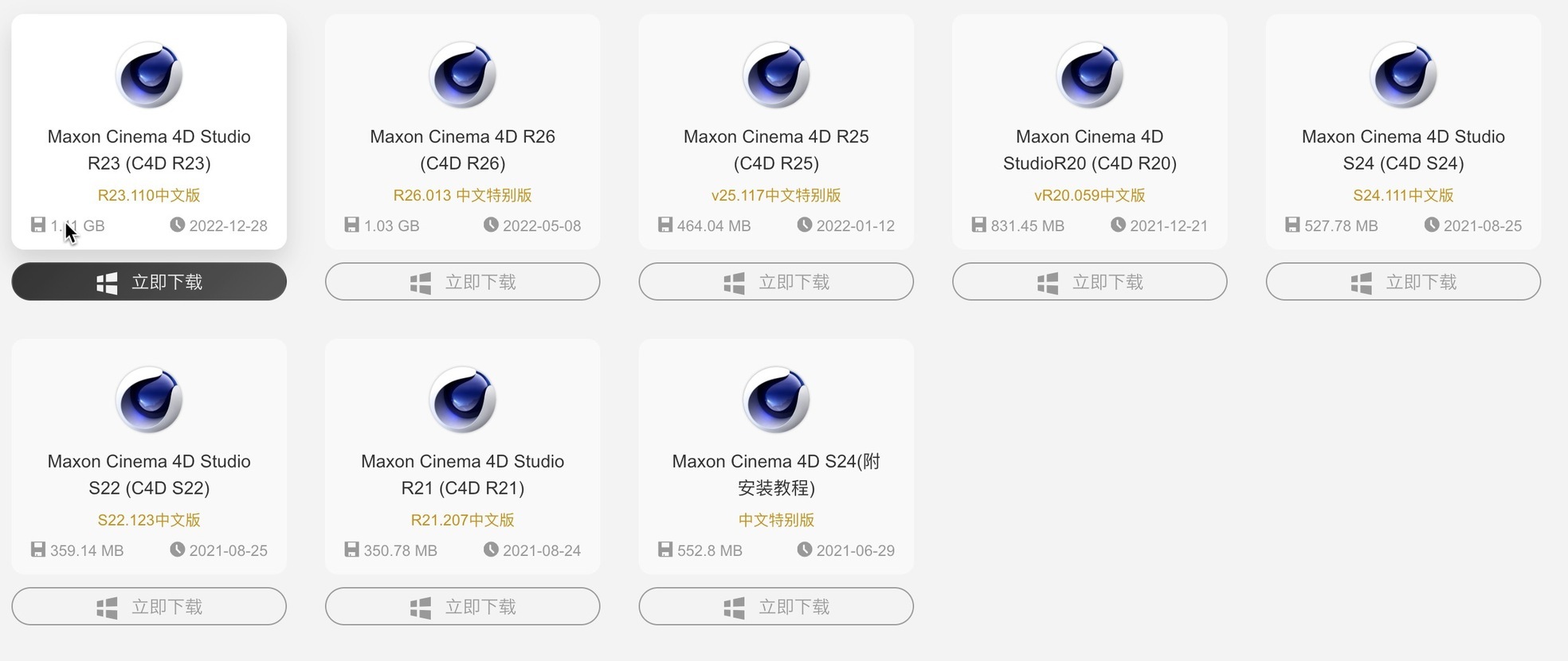This screenshot has height=661, width=1568.
Task: Click the Cinema 4D R25 logo icon
Action: point(776,75)
